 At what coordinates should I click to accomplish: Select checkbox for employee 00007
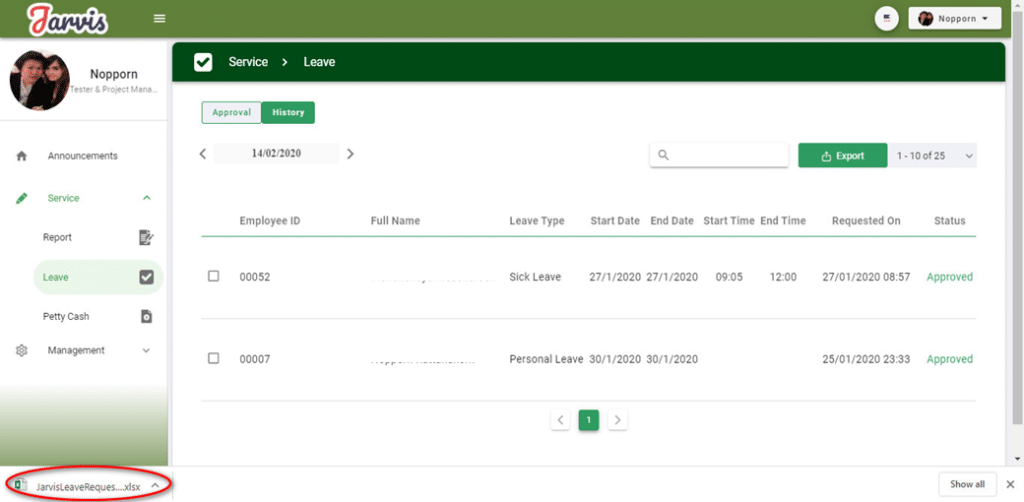tap(213, 358)
